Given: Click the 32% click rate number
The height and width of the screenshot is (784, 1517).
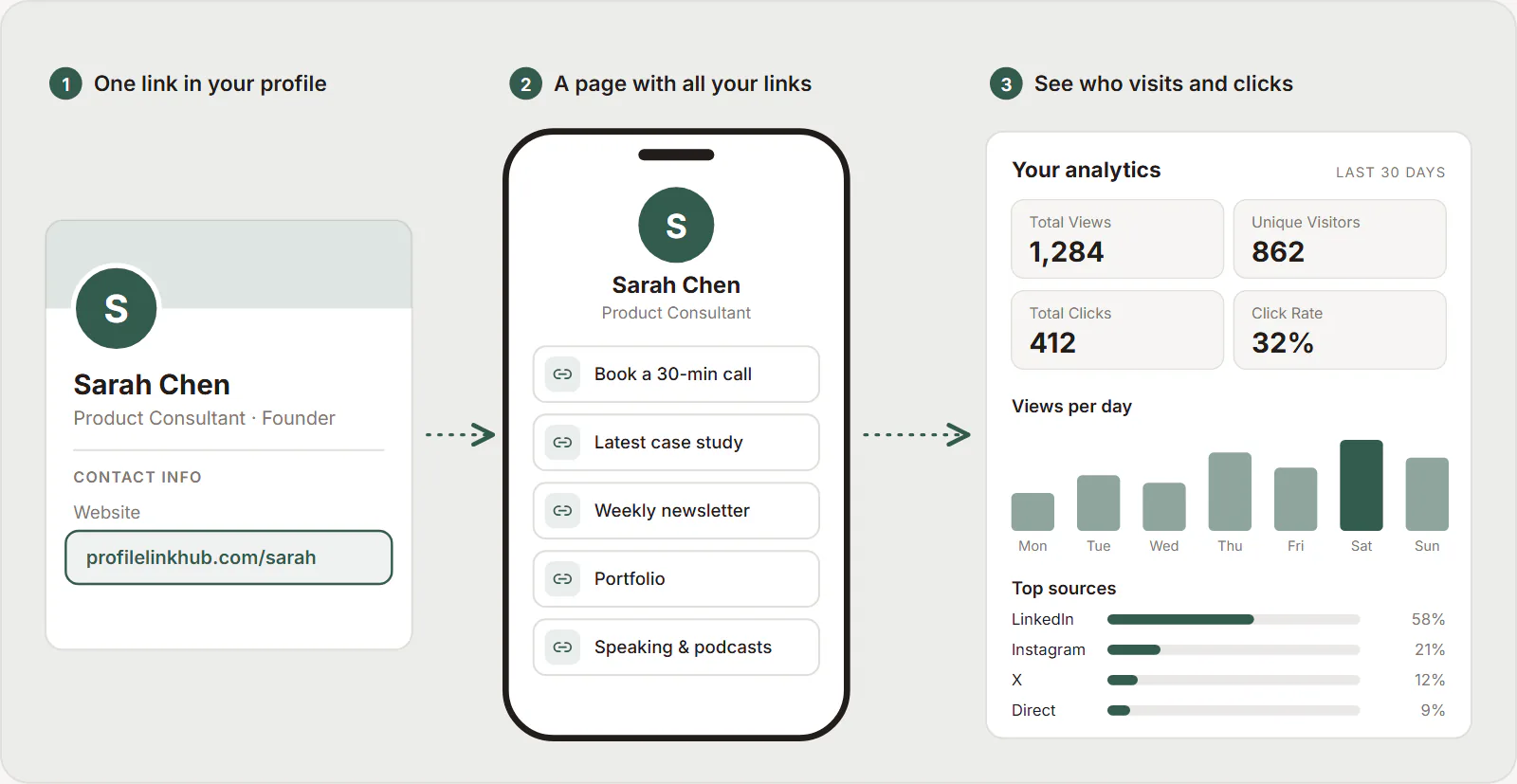Looking at the screenshot, I should point(1283,343).
